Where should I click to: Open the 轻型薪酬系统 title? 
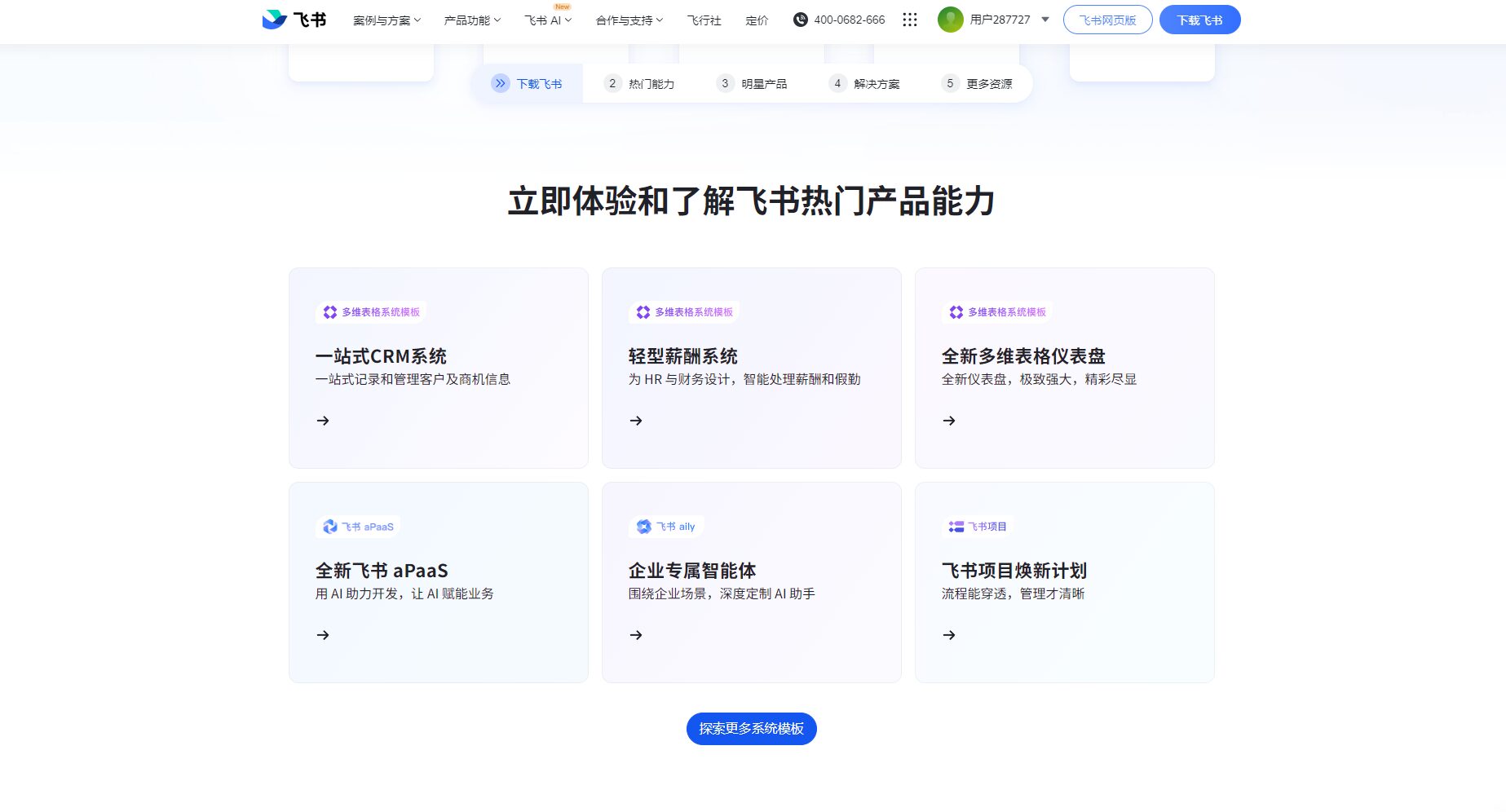(683, 356)
